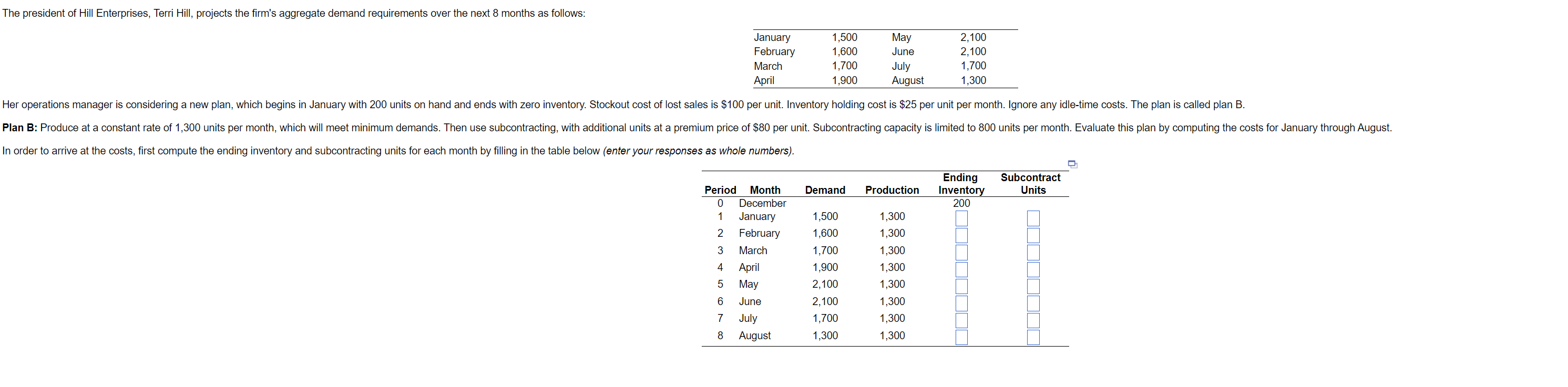Click August ending inventory input

[x=961, y=337]
